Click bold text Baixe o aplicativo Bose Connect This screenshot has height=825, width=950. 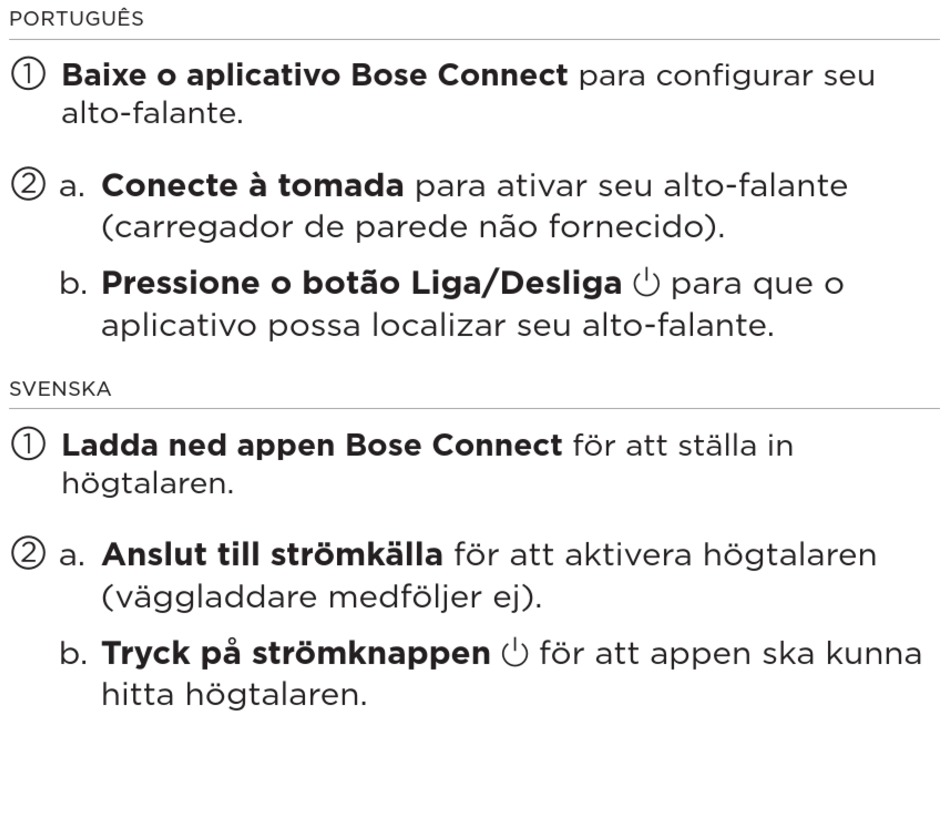(x=314, y=75)
